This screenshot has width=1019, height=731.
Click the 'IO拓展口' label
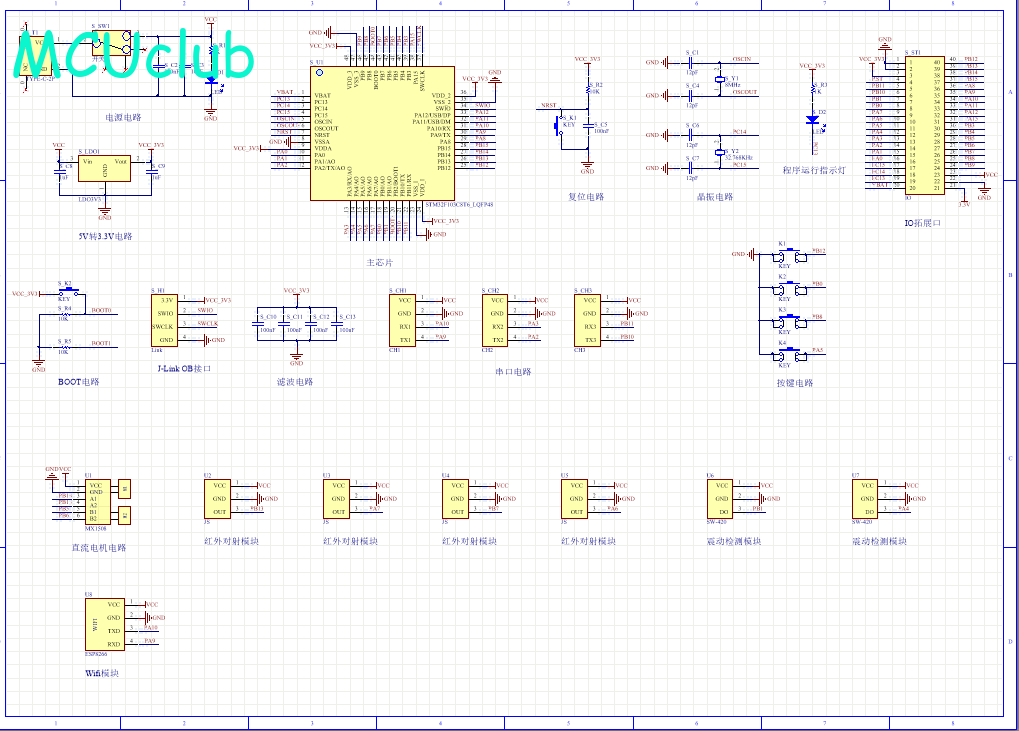[923, 223]
